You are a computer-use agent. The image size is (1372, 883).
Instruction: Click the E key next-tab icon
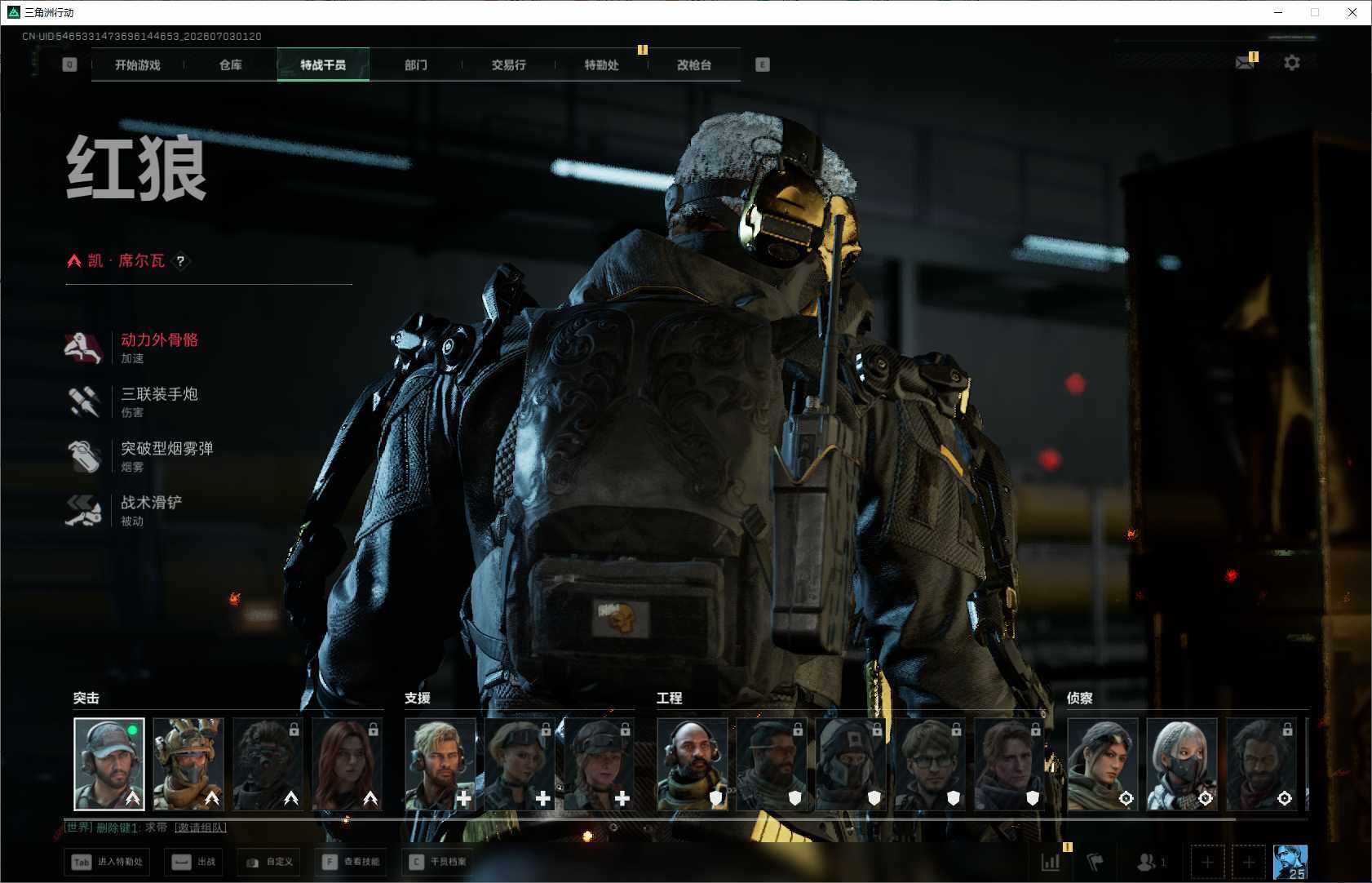763,64
